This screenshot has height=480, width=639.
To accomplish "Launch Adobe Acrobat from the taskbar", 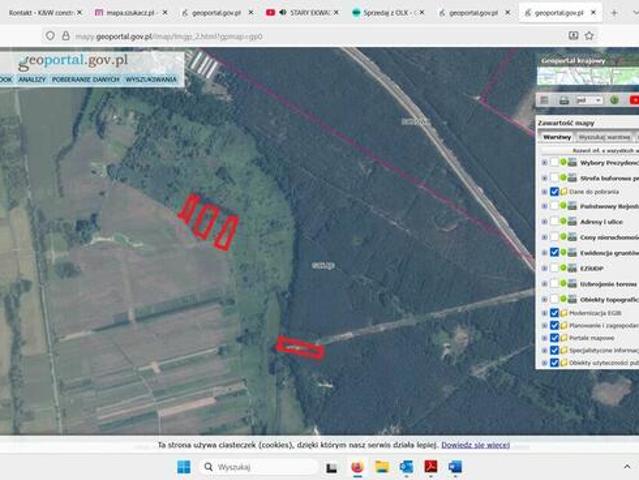I will point(431,467).
